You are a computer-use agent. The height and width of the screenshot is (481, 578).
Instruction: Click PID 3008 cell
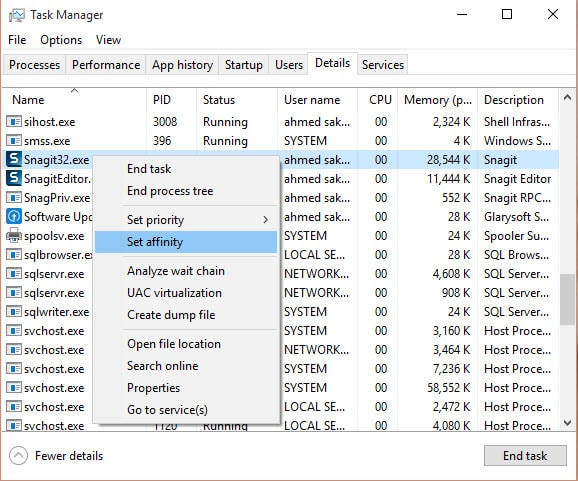[x=165, y=122]
